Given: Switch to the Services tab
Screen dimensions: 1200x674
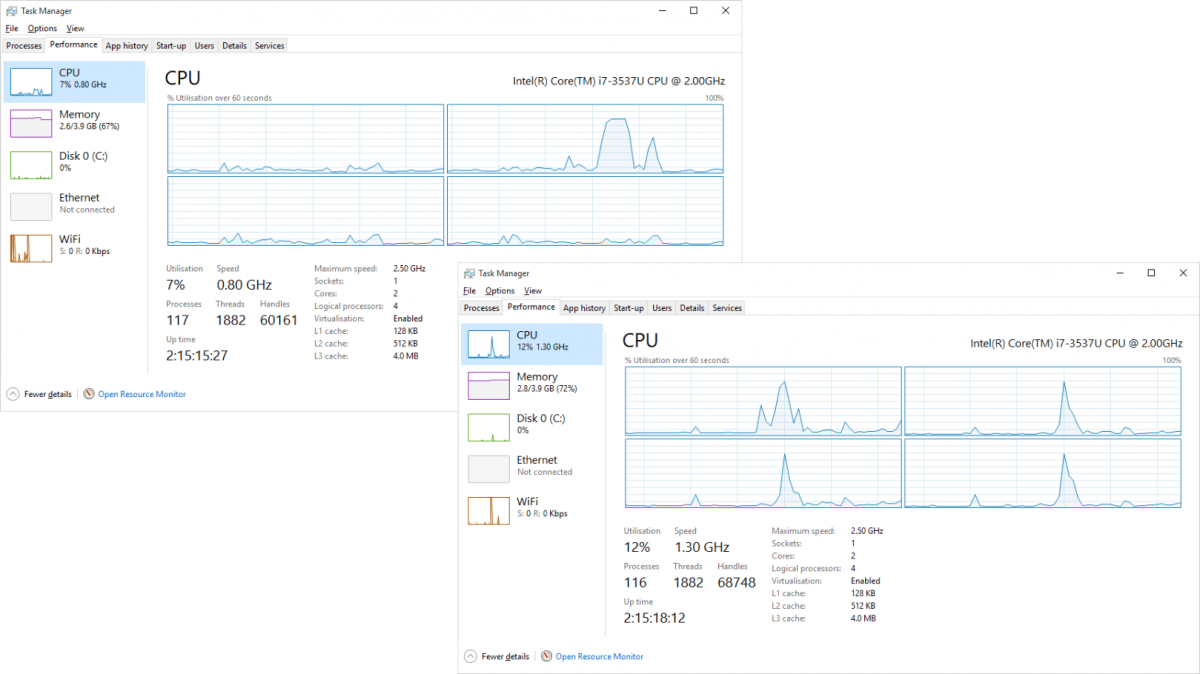Looking at the screenshot, I should point(727,307).
